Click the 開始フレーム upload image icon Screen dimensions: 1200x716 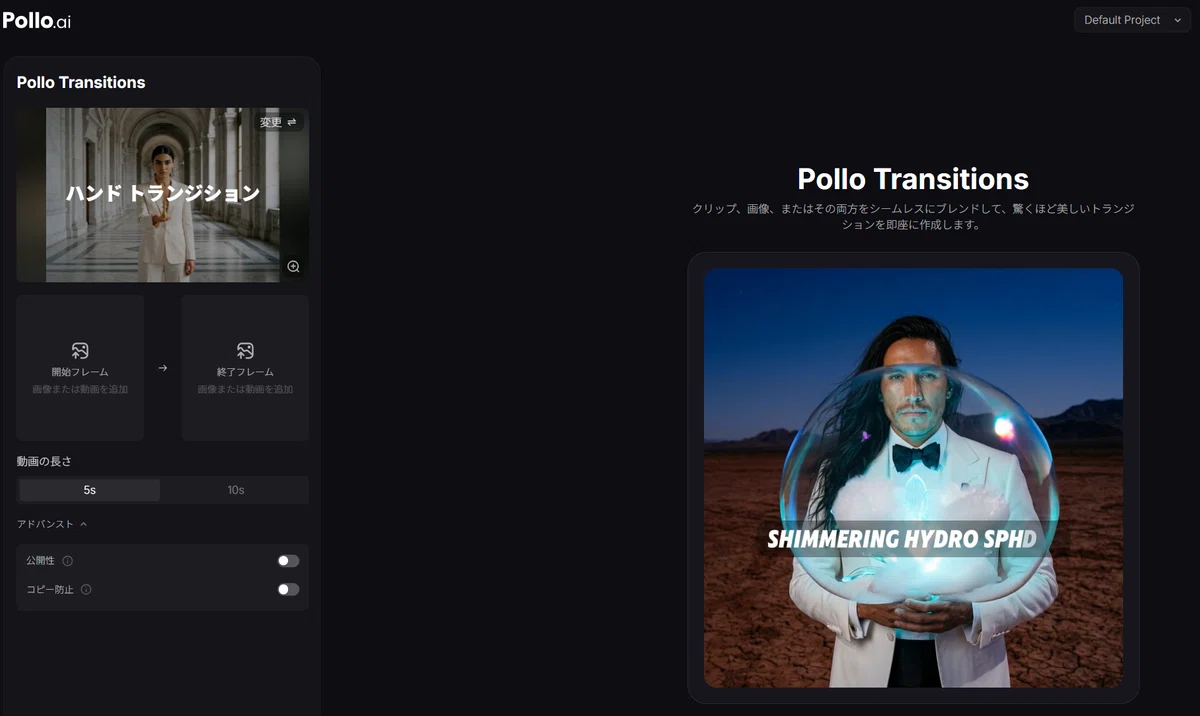[x=80, y=350]
